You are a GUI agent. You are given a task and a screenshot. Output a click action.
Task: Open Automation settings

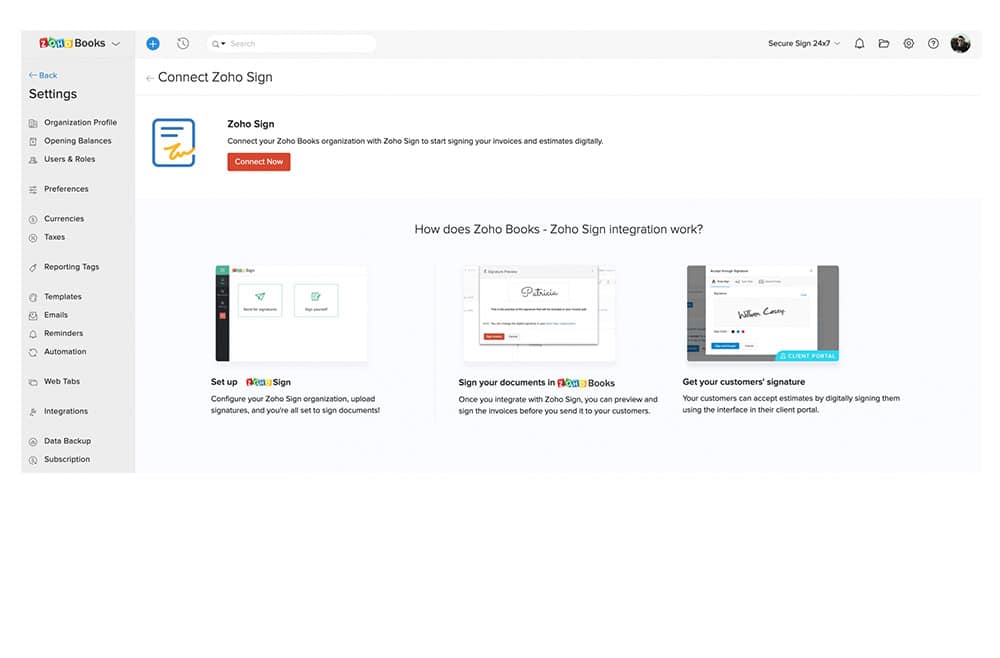coord(65,352)
